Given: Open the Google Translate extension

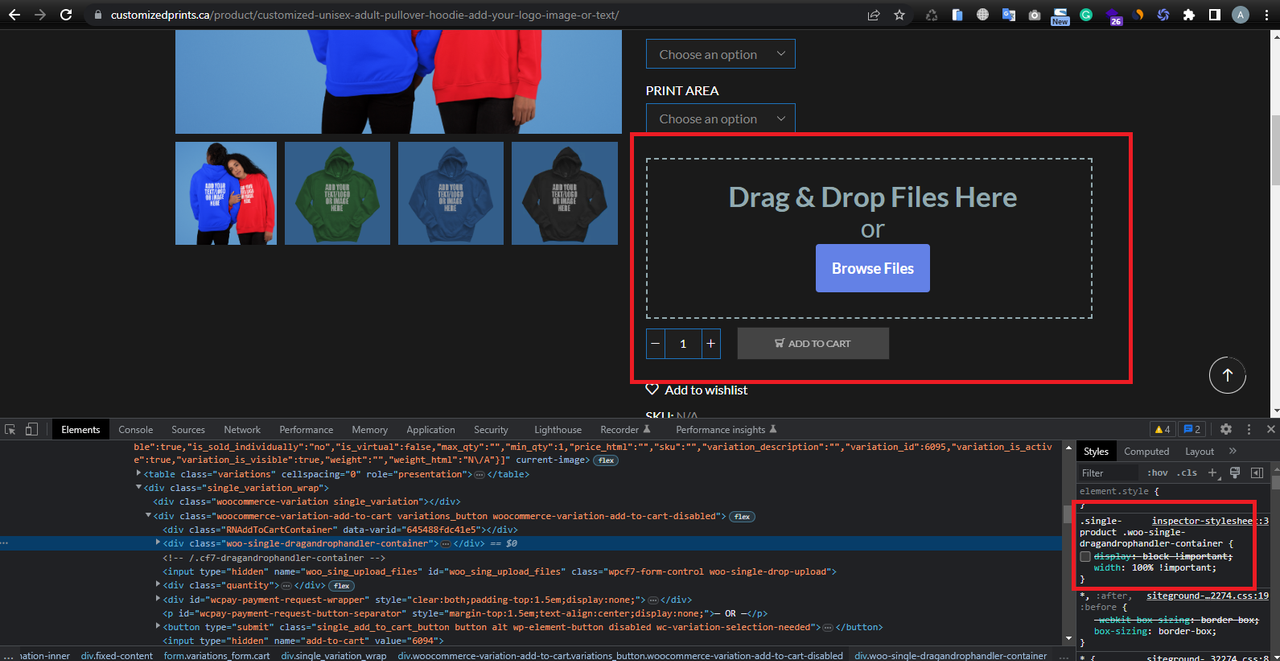Looking at the screenshot, I should tap(1008, 15).
